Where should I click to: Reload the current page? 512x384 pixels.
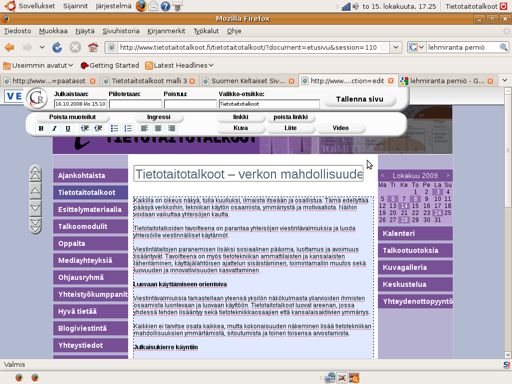pos(57,48)
